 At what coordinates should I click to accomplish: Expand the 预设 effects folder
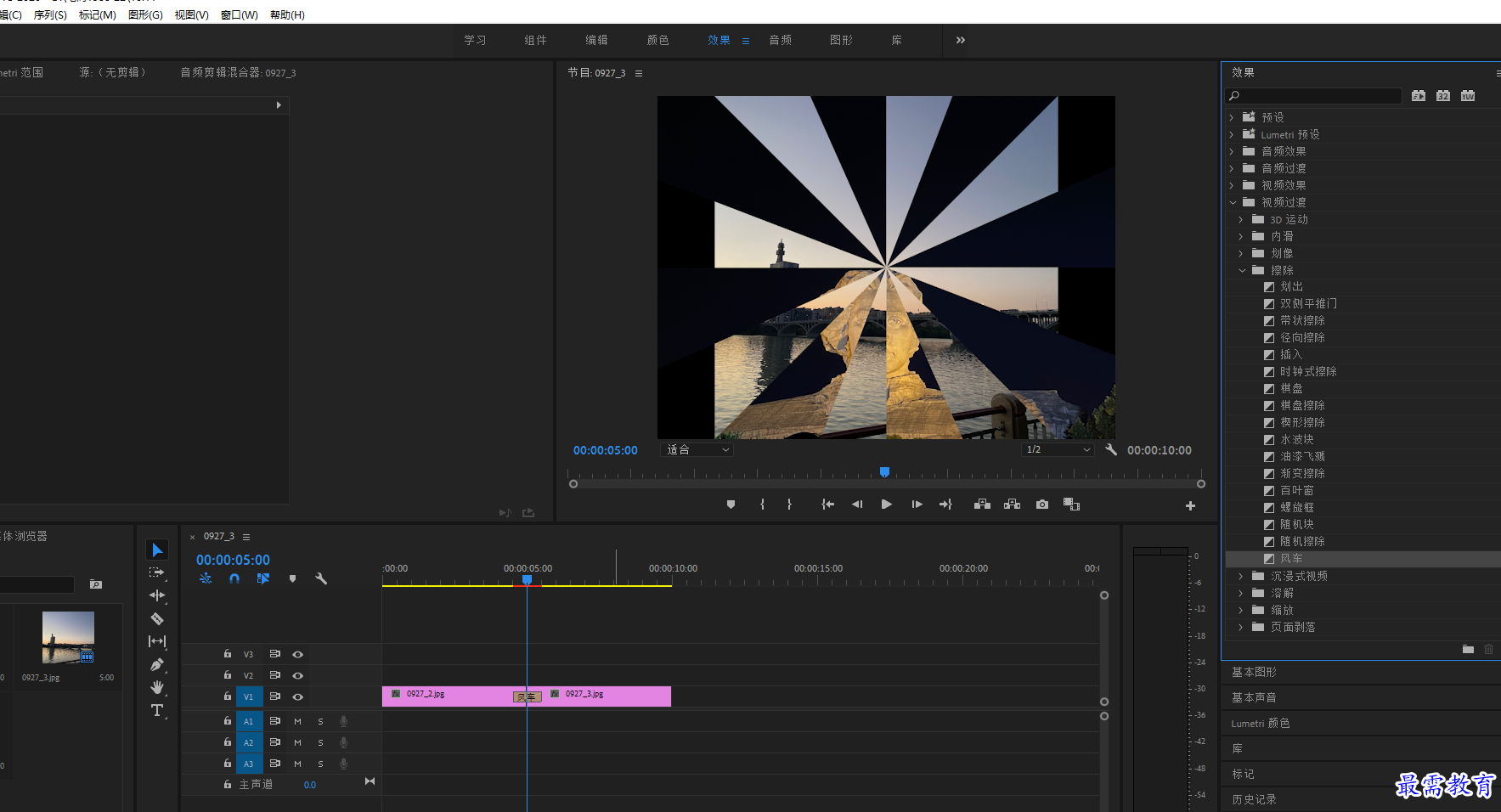(x=1232, y=117)
